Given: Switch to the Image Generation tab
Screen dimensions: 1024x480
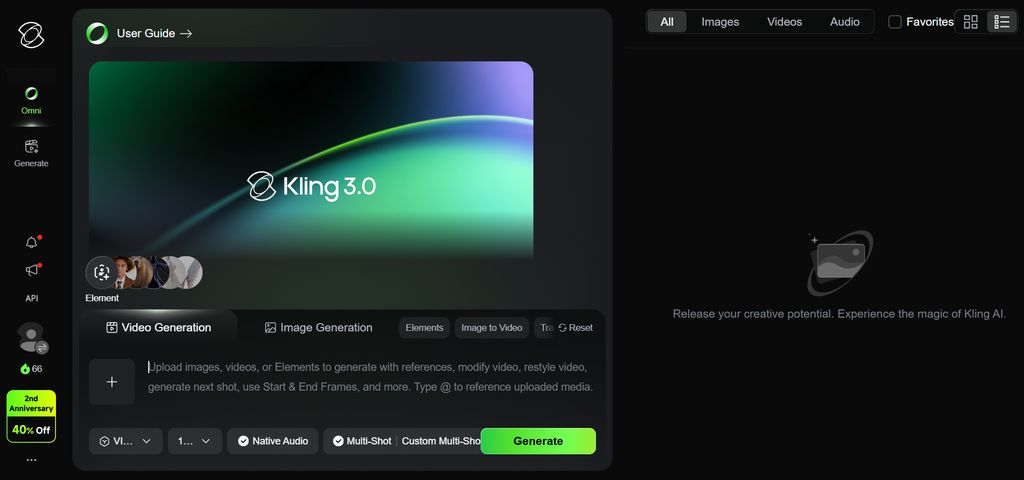Looking at the screenshot, I should pos(319,328).
